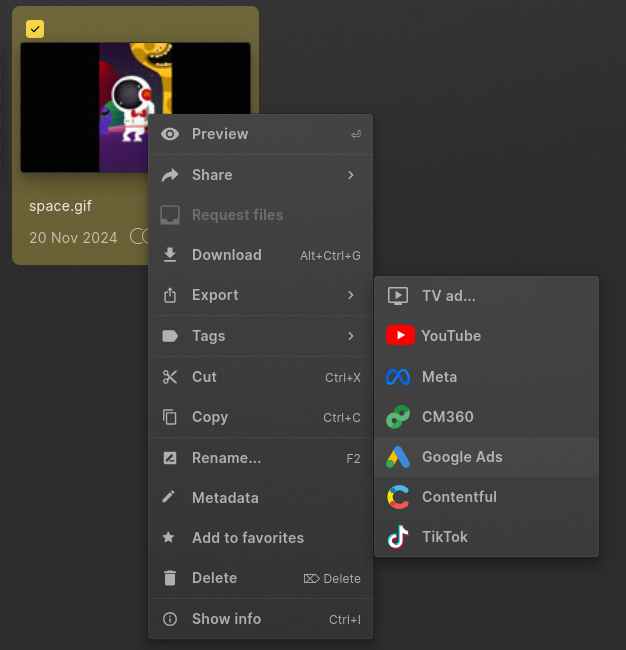
Task: Click the Alt+Ctrl+G shortcut label
Action: [330, 256]
